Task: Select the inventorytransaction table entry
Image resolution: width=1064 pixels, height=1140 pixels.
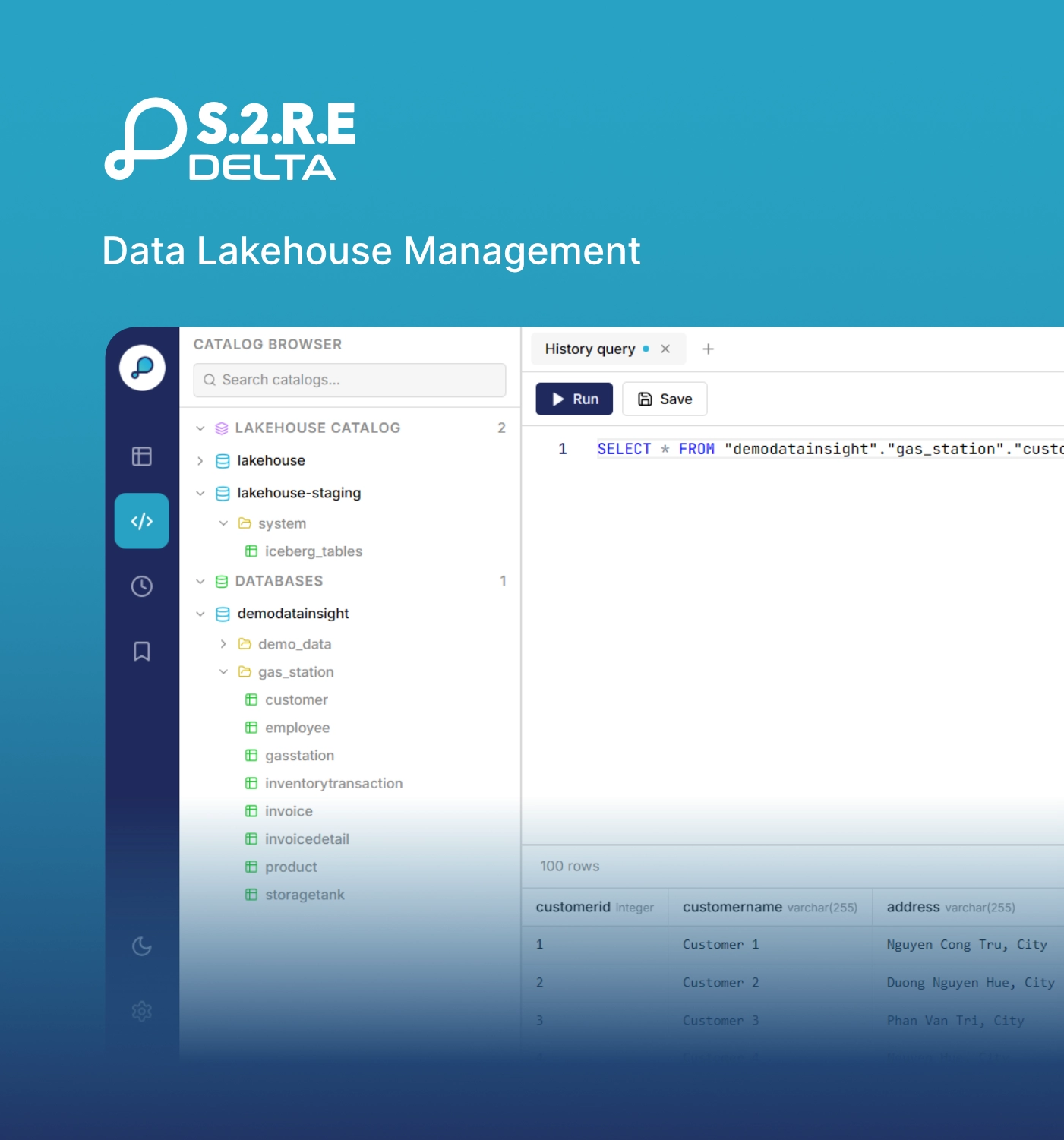Action: [334, 783]
